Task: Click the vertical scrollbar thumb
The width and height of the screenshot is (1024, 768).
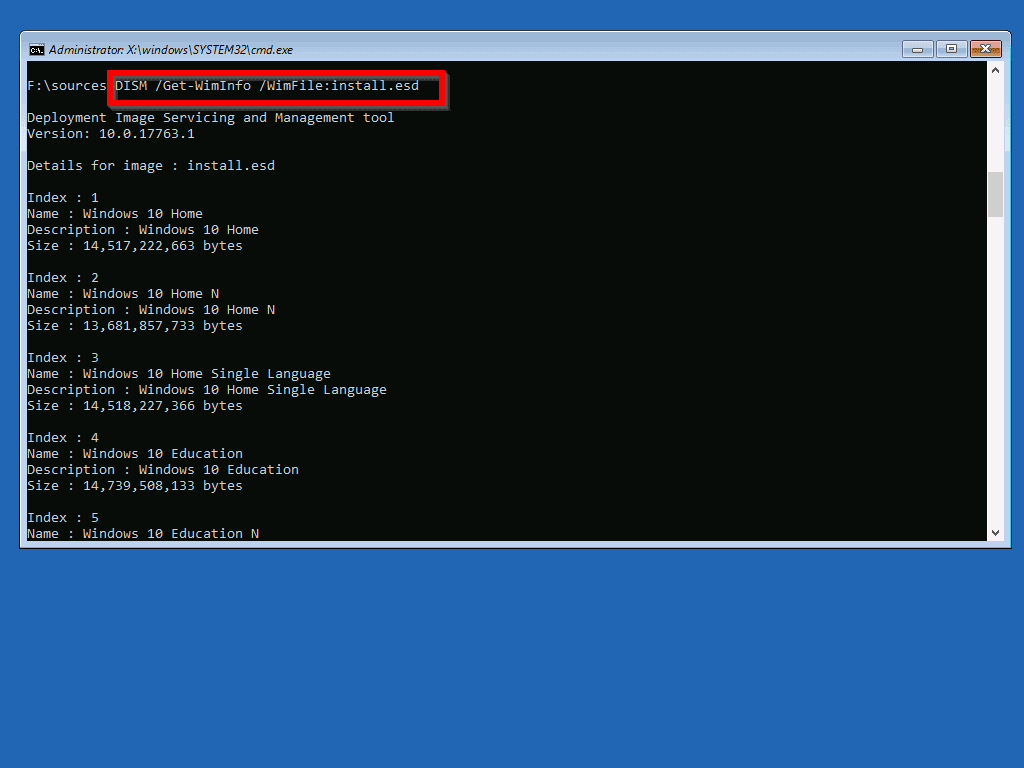Action: (995, 194)
